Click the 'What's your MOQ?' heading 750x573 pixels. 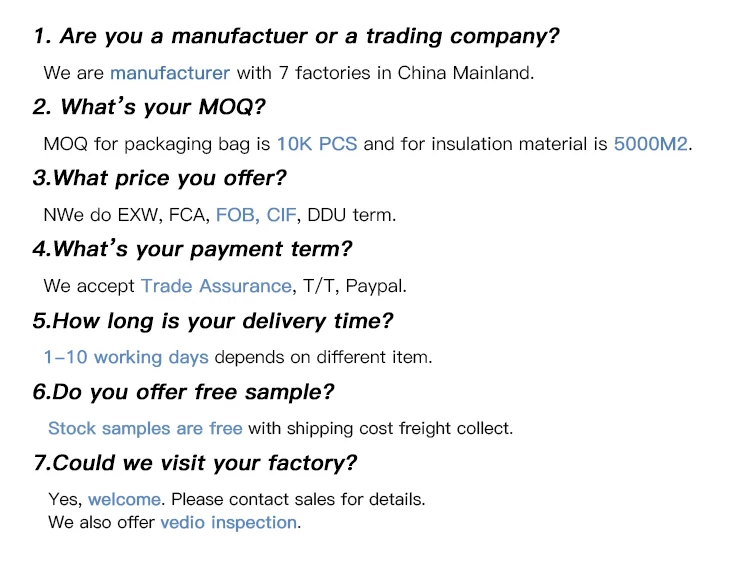click(x=162, y=108)
